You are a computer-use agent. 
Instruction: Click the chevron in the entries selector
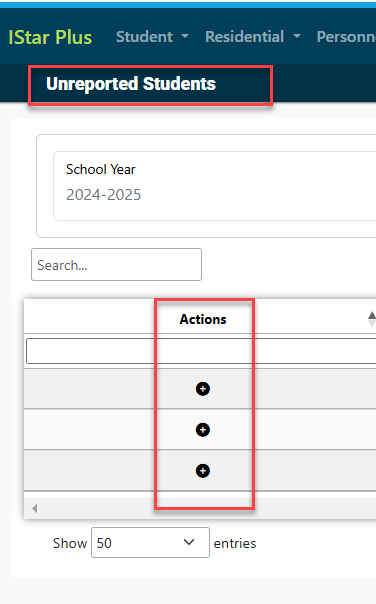(x=189, y=542)
